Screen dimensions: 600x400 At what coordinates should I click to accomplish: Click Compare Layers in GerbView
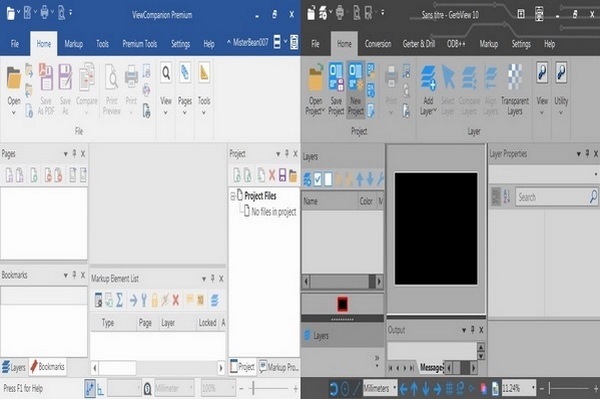[x=469, y=90]
